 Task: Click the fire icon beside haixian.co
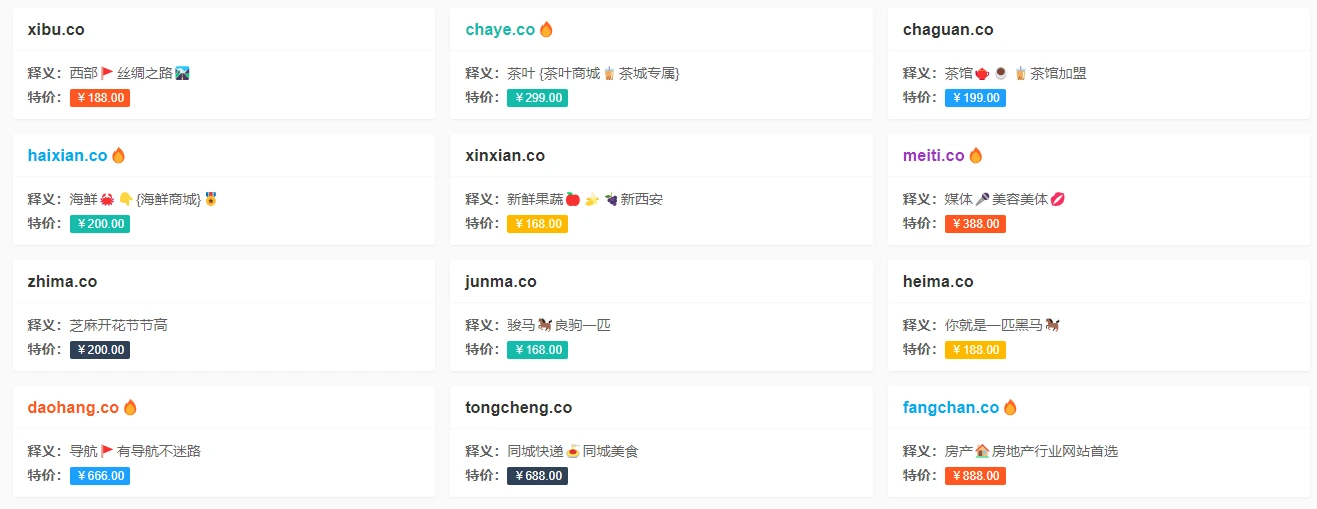[119, 156]
